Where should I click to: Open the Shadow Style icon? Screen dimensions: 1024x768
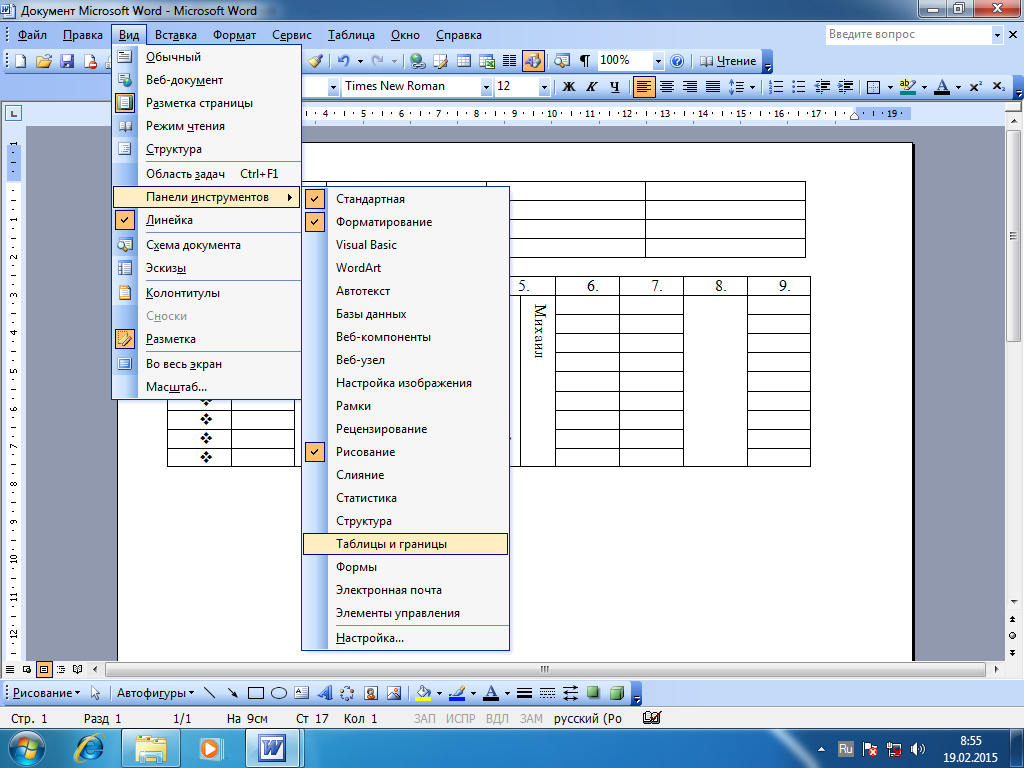(x=593, y=692)
